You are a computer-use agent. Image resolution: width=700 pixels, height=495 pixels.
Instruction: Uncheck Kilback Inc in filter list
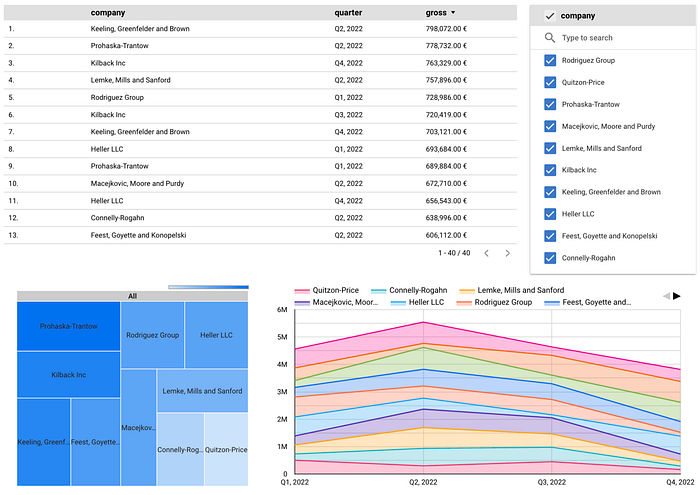[x=550, y=170]
